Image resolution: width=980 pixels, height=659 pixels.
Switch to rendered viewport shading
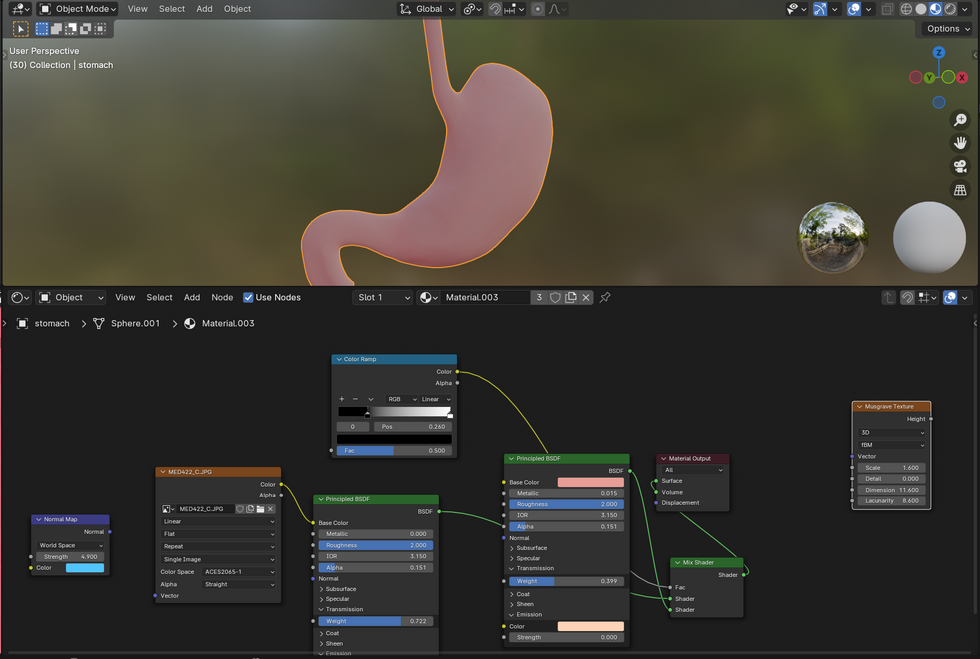tap(950, 9)
